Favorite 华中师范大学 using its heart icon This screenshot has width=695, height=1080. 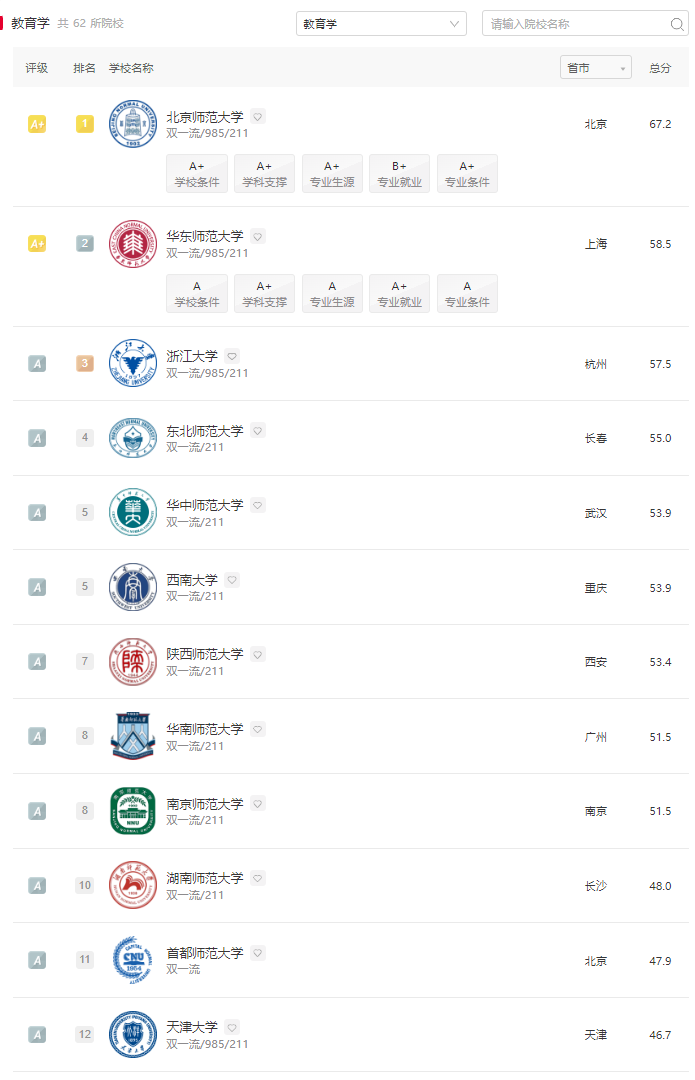(257, 505)
